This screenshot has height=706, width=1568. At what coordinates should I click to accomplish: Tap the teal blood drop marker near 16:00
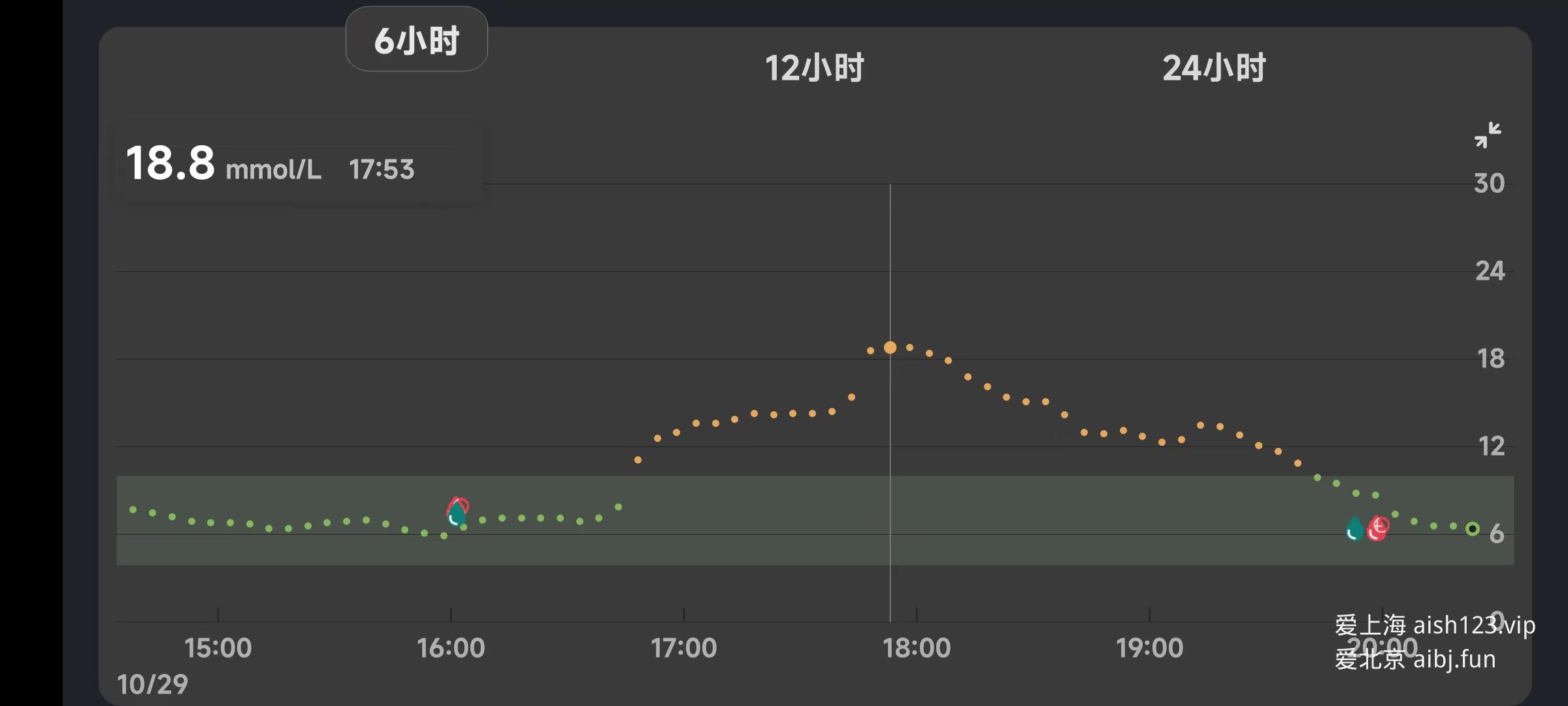click(x=457, y=514)
